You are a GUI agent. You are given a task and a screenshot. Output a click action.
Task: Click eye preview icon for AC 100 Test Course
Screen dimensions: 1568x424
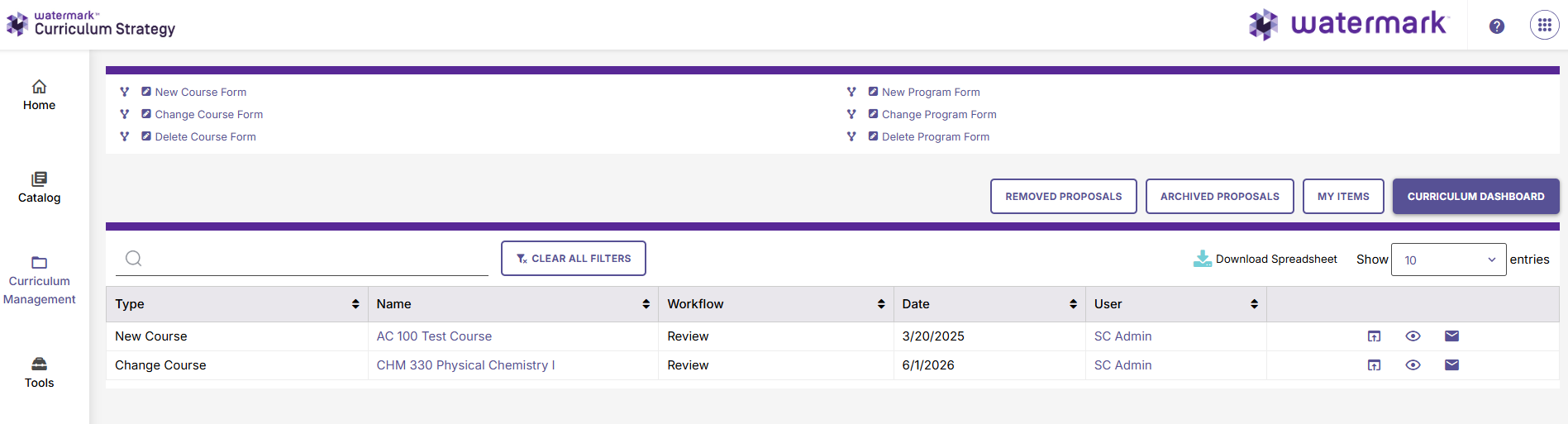[1413, 336]
